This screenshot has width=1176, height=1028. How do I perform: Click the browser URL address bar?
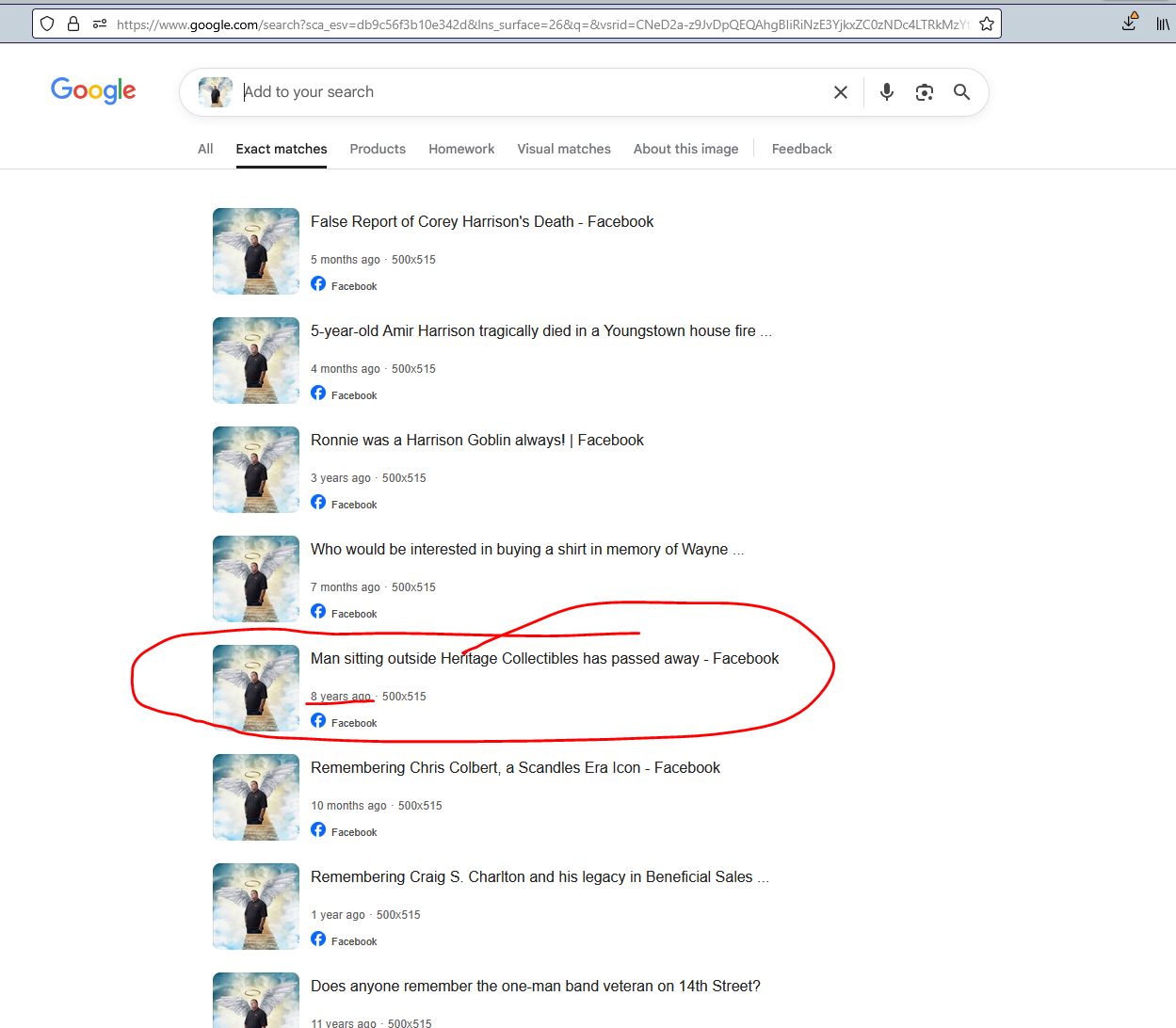pos(541,24)
